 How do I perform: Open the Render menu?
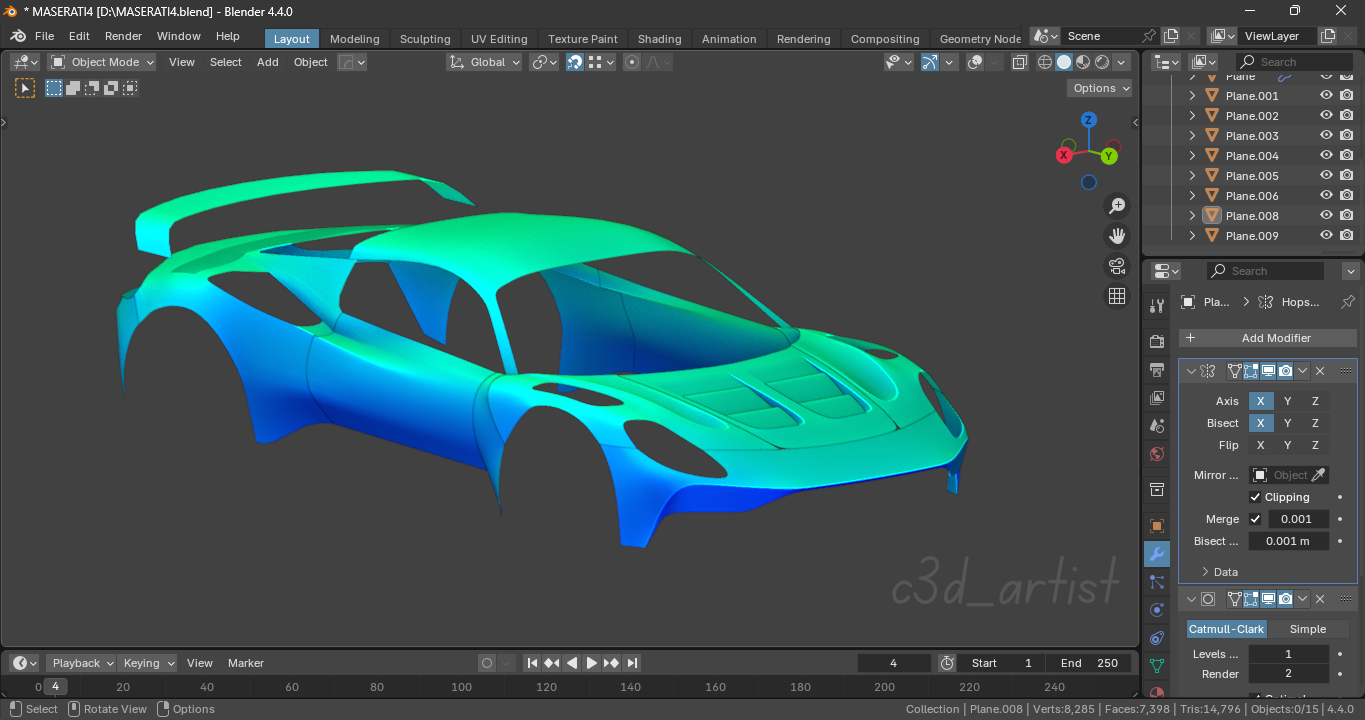[124, 36]
